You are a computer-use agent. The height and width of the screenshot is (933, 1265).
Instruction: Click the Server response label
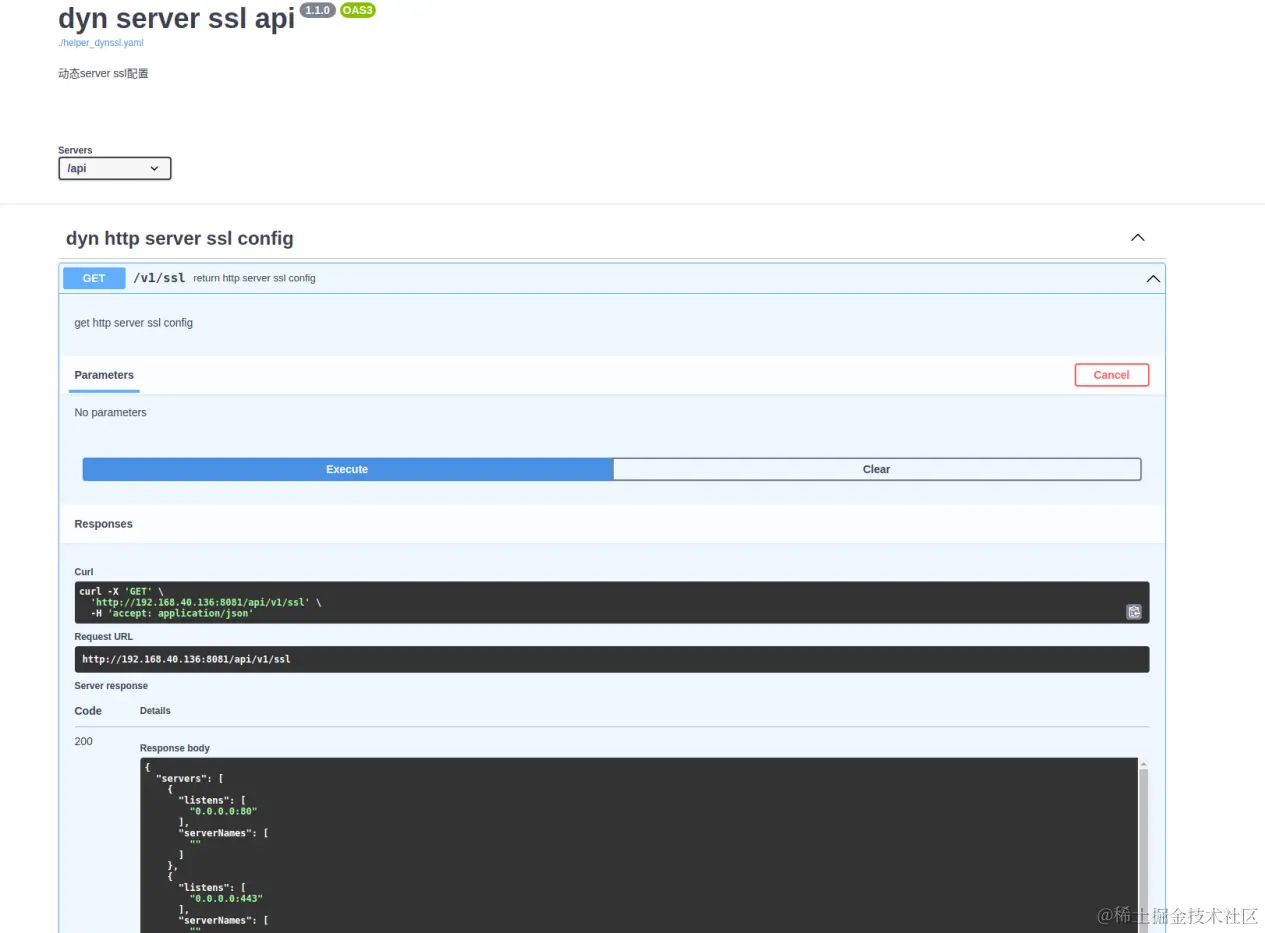point(111,686)
